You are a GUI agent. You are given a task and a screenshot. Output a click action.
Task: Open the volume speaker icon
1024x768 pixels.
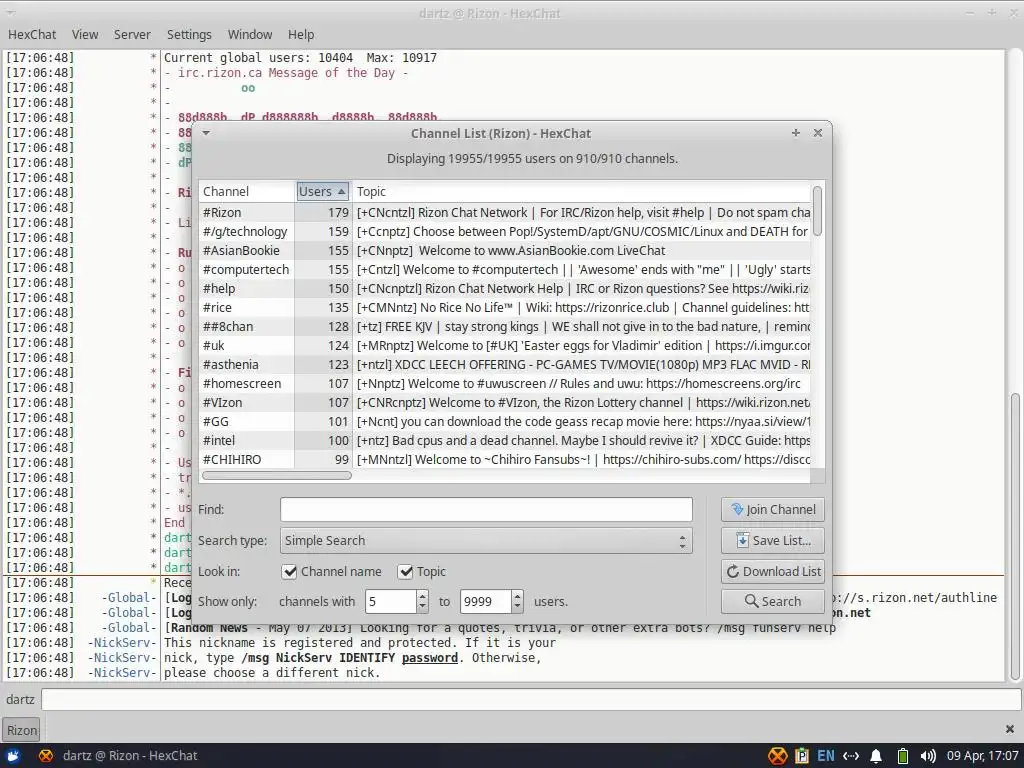pos(927,756)
